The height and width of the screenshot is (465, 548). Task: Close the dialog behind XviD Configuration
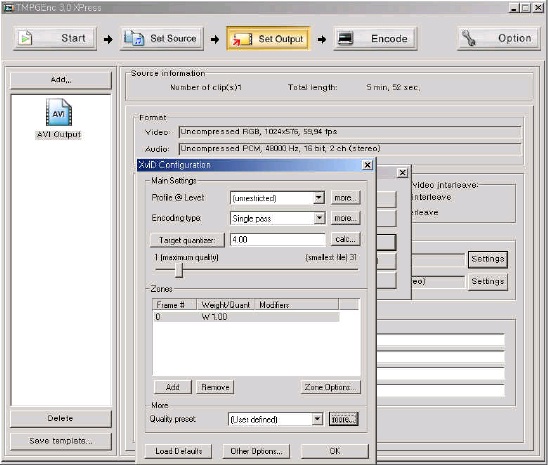[403, 172]
